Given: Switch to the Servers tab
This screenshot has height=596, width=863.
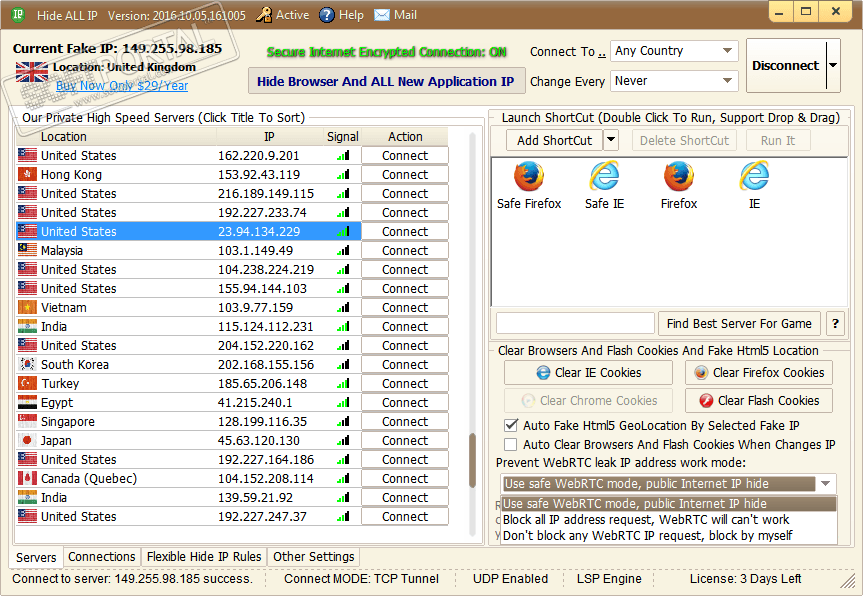Looking at the screenshot, I should click(36, 557).
